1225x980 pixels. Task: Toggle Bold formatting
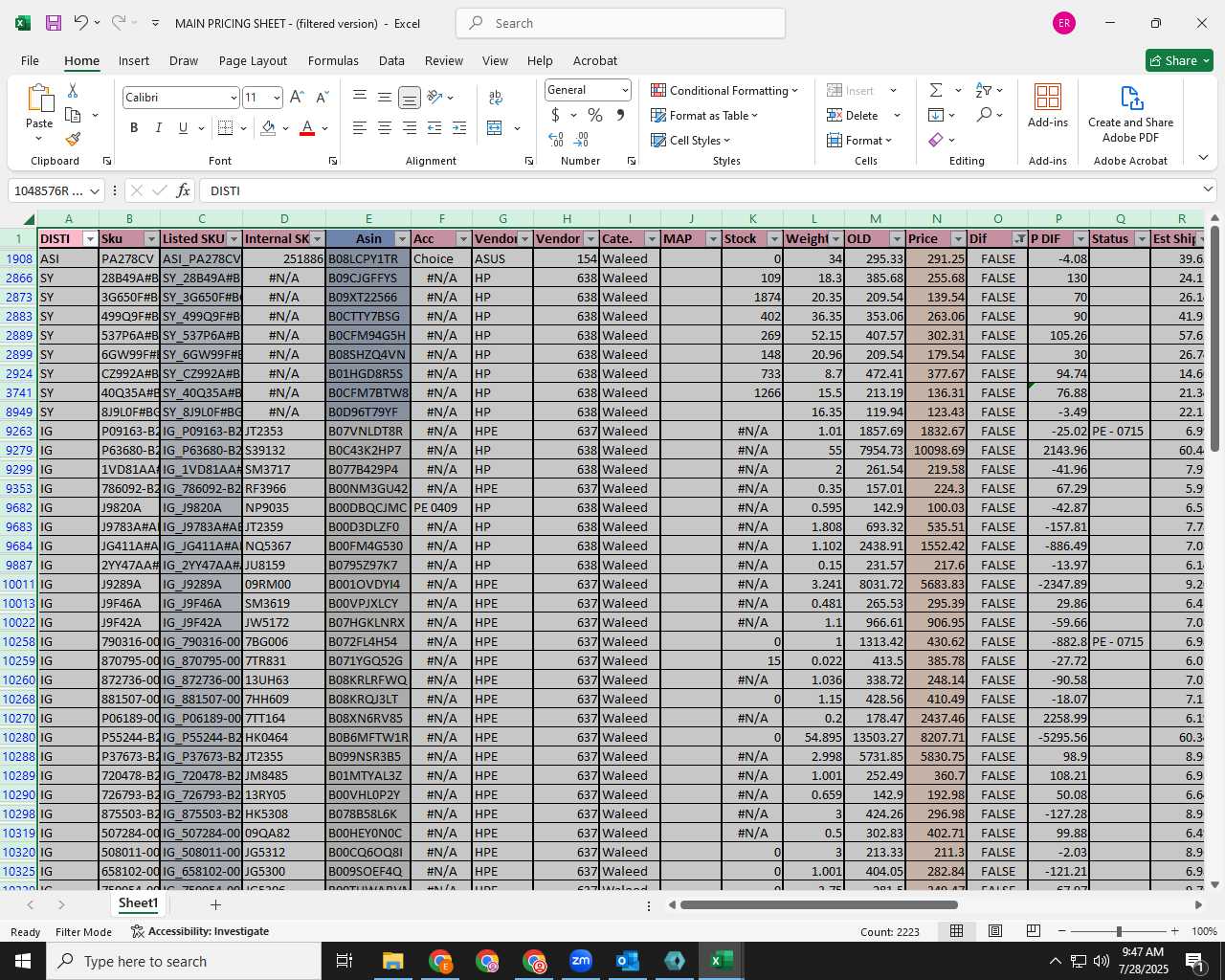tap(134, 127)
